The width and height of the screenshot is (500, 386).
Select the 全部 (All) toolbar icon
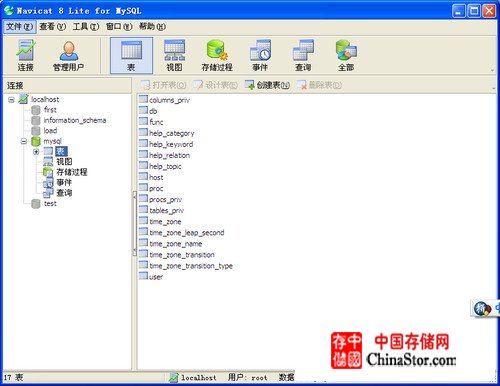pos(346,55)
